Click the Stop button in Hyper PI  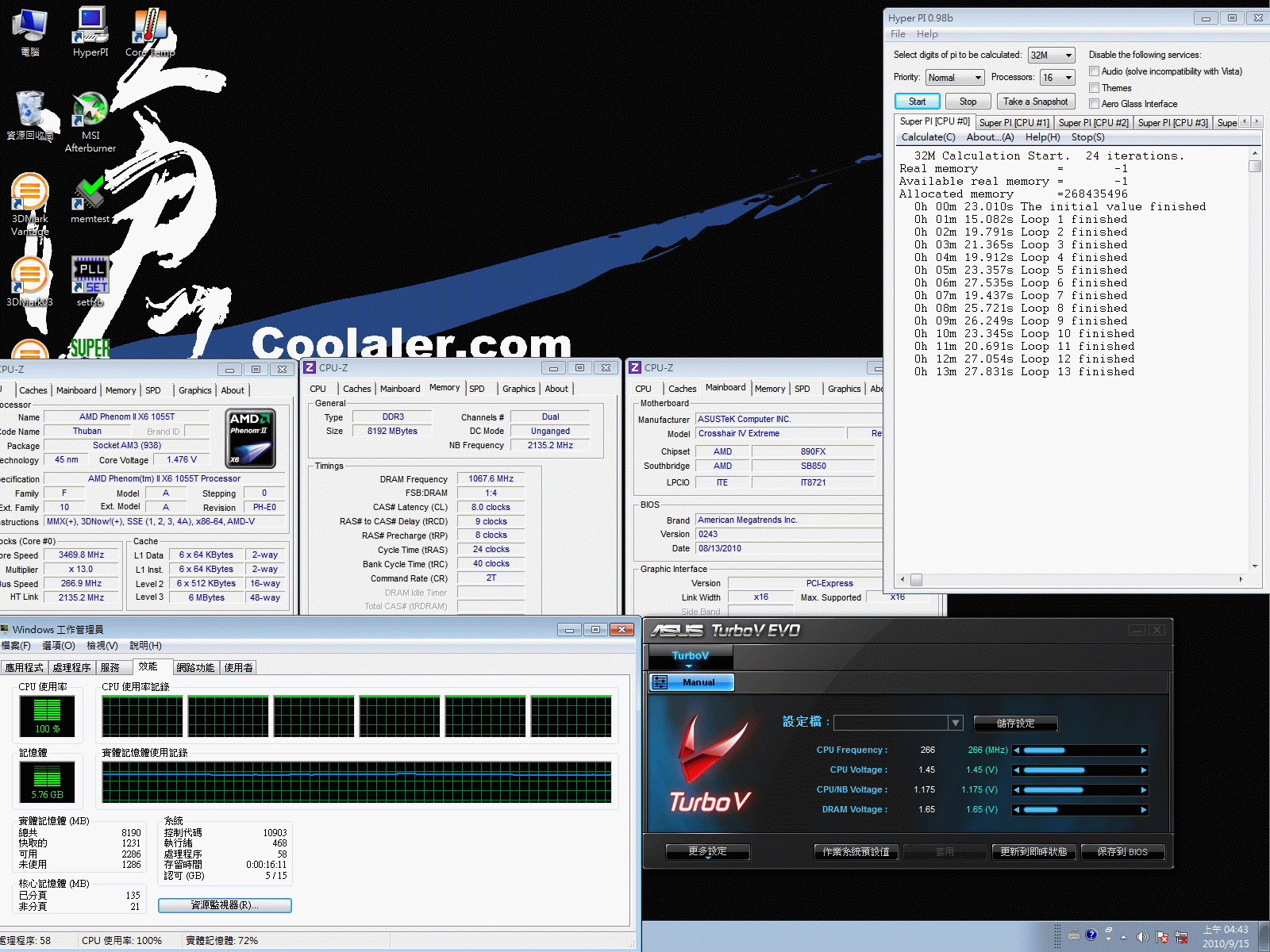[x=968, y=102]
